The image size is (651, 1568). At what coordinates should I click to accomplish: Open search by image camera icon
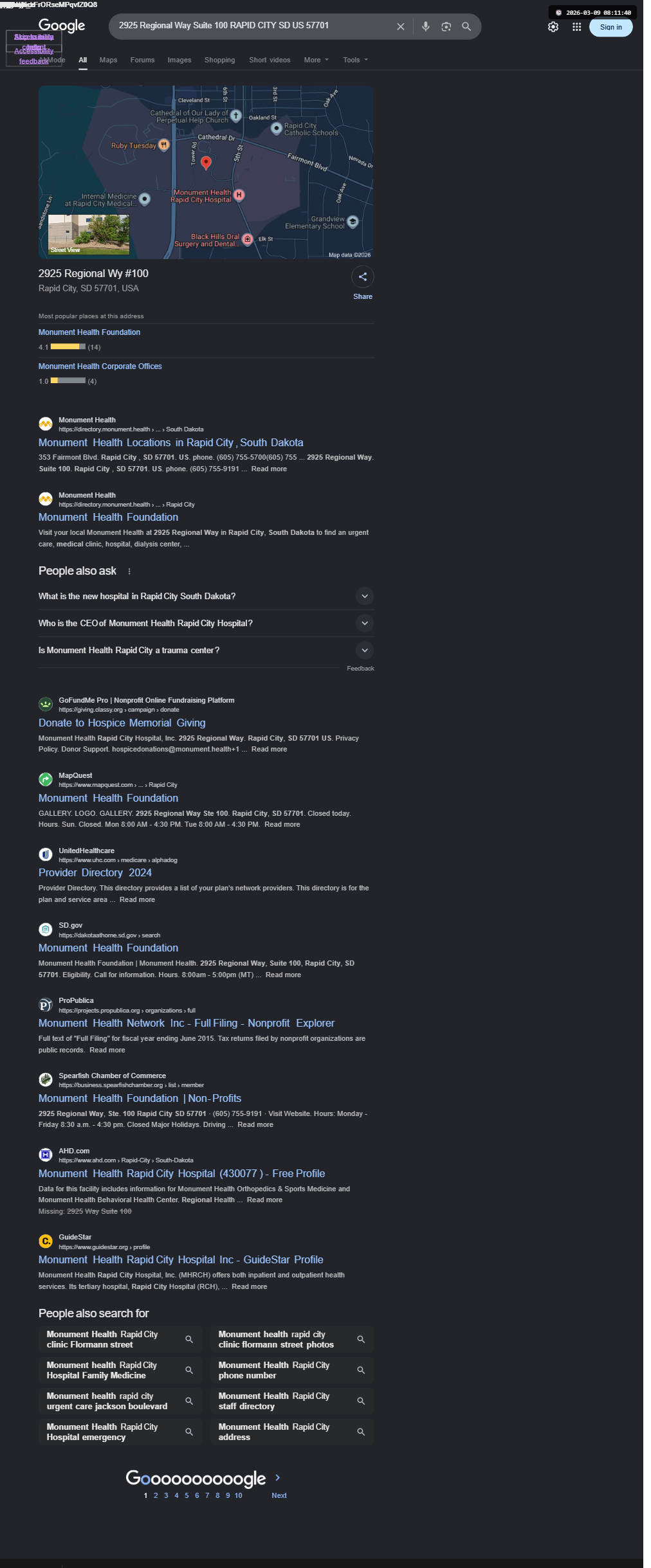pos(446,26)
